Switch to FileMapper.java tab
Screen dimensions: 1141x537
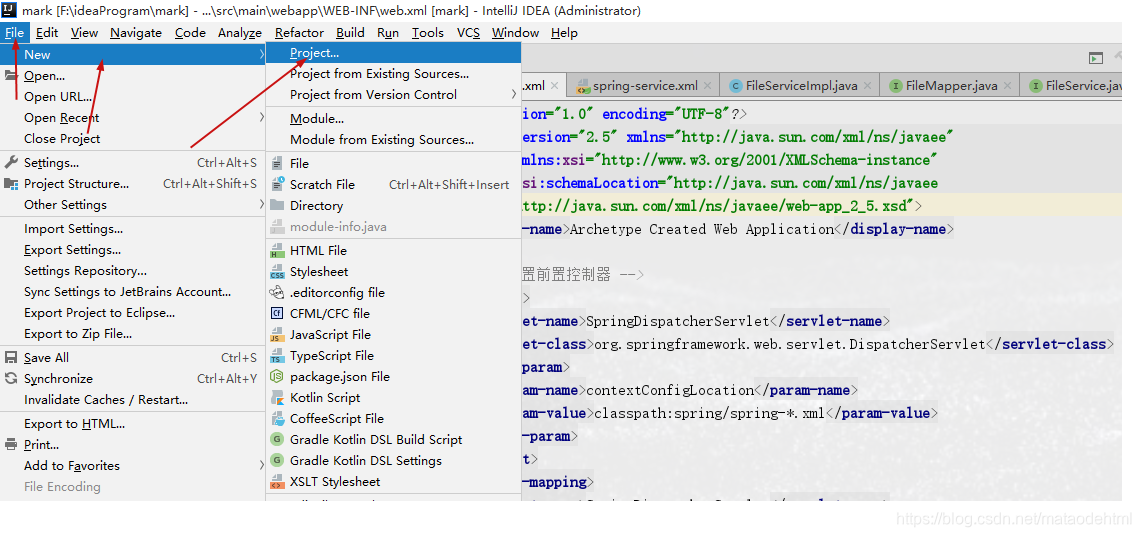tap(952, 86)
